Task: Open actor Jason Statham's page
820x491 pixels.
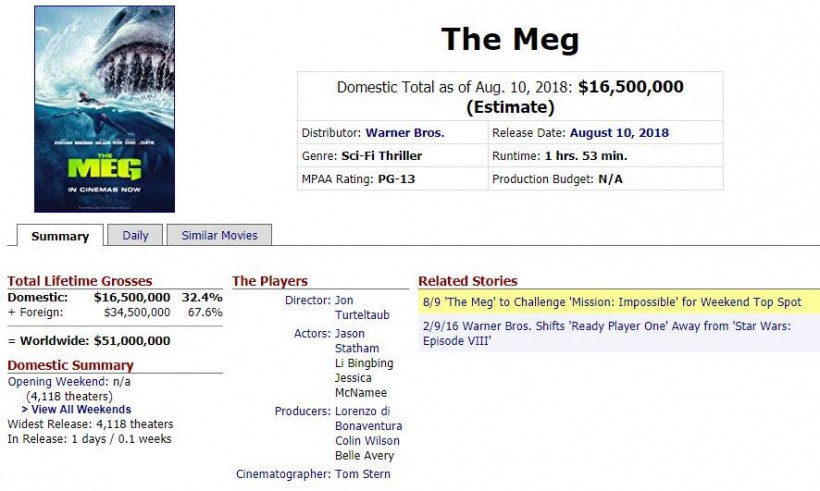Action: (x=357, y=341)
